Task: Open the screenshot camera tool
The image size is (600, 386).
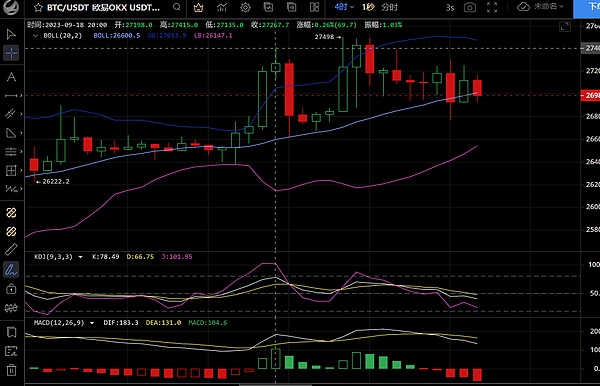Action: 470,7
